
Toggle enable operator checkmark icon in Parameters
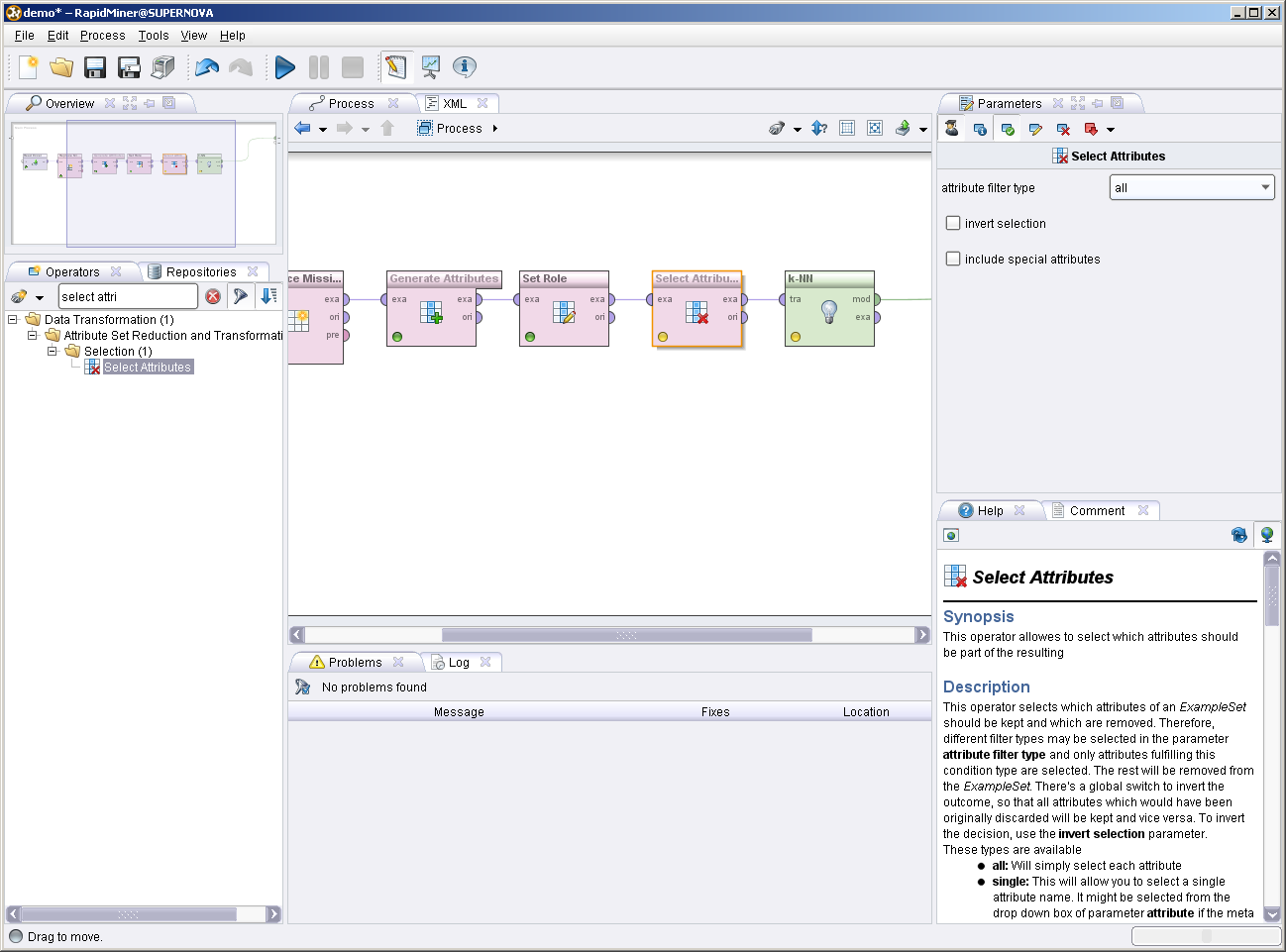[1008, 129]
